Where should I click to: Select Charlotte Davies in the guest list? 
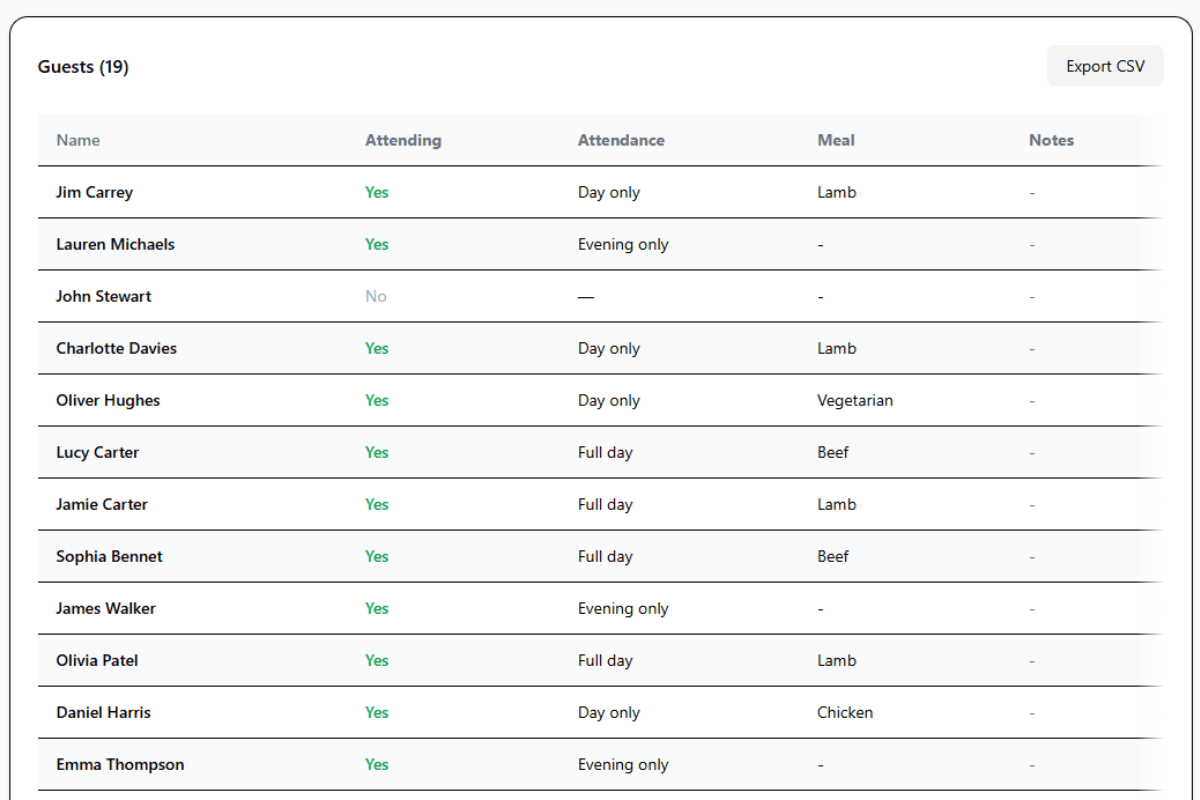point(116,348)
